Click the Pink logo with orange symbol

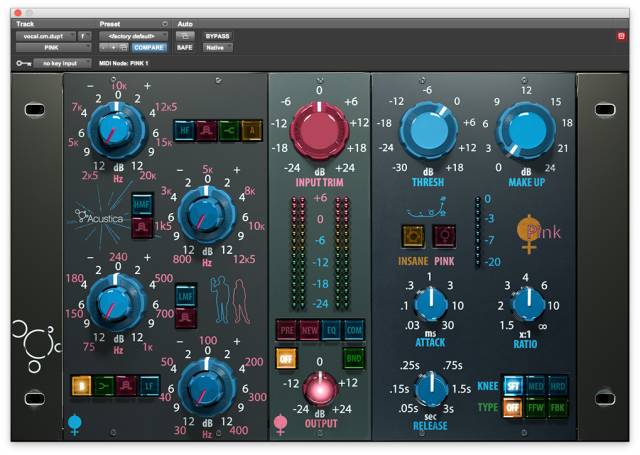(x=539, y=234)
